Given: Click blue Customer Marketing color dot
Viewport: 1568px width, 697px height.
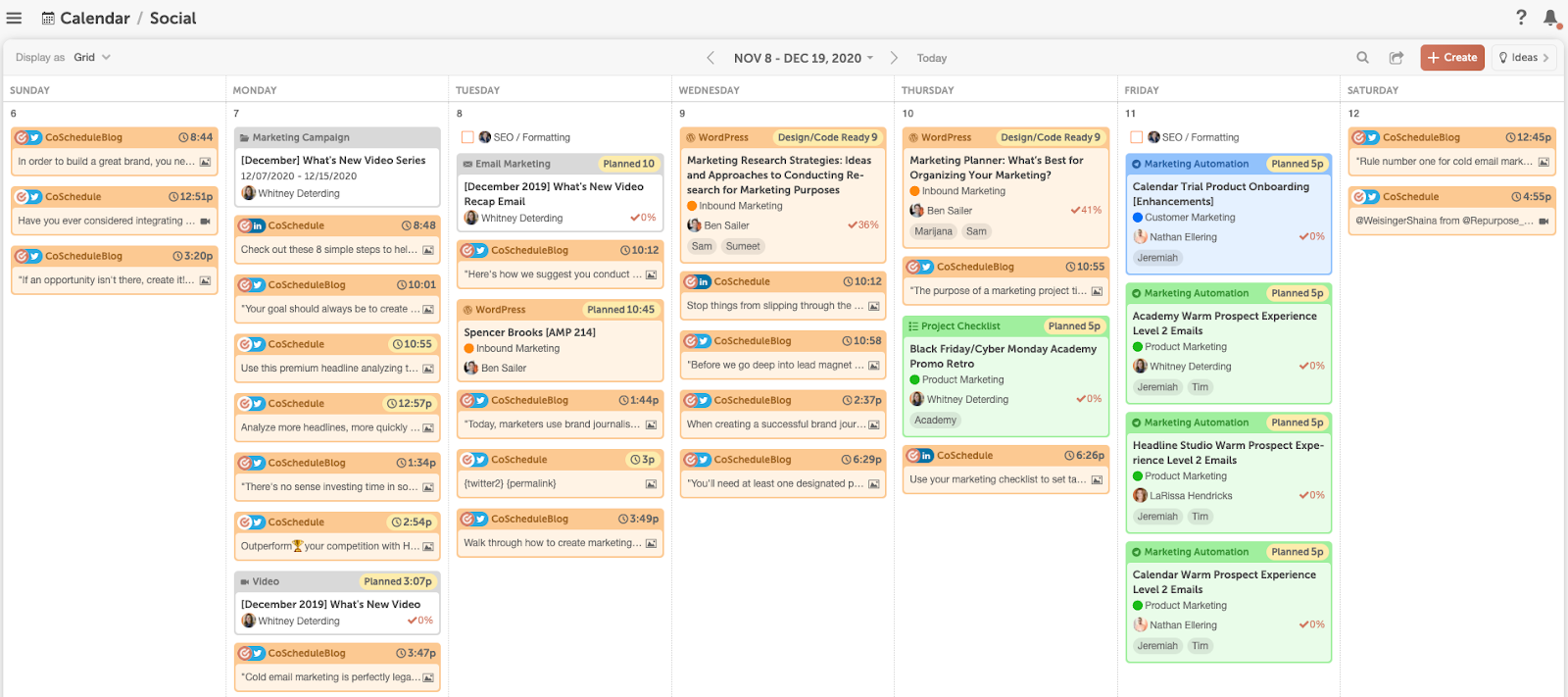Looking at the screenshot, I should pos(1138,218).
